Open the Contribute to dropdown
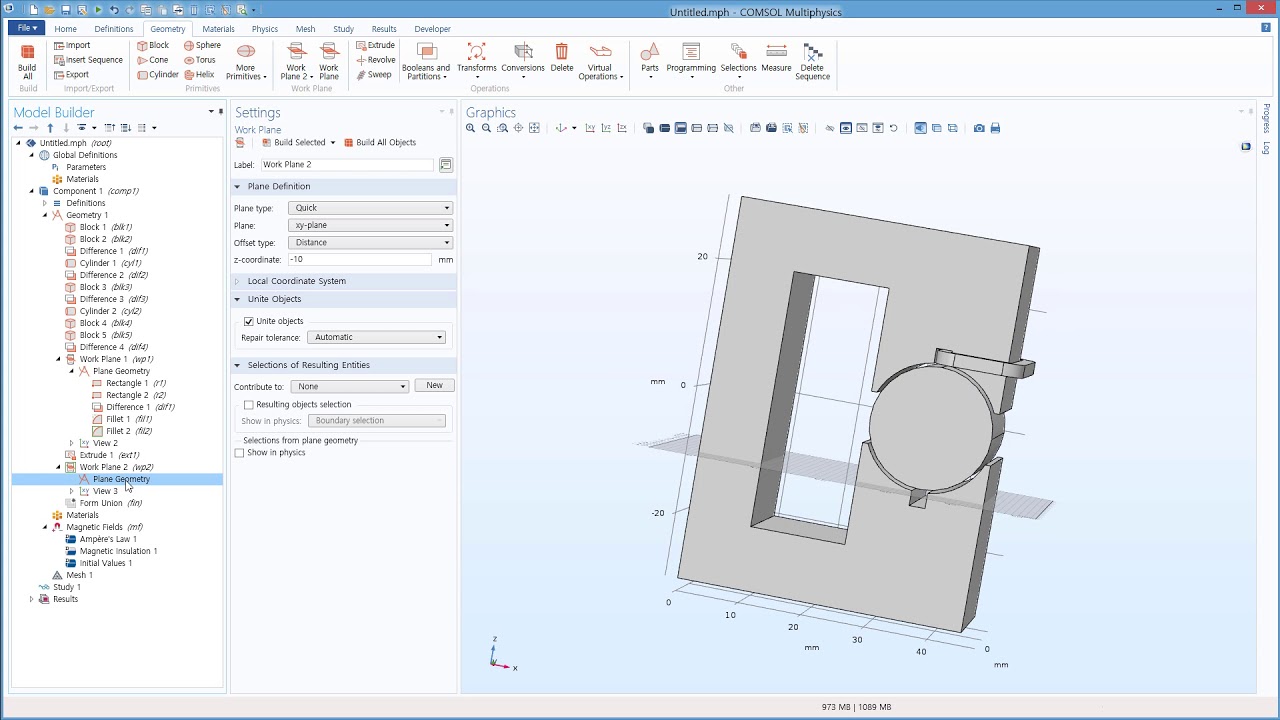Viewport: 1280px width, 720px height. tap(350, 386)
